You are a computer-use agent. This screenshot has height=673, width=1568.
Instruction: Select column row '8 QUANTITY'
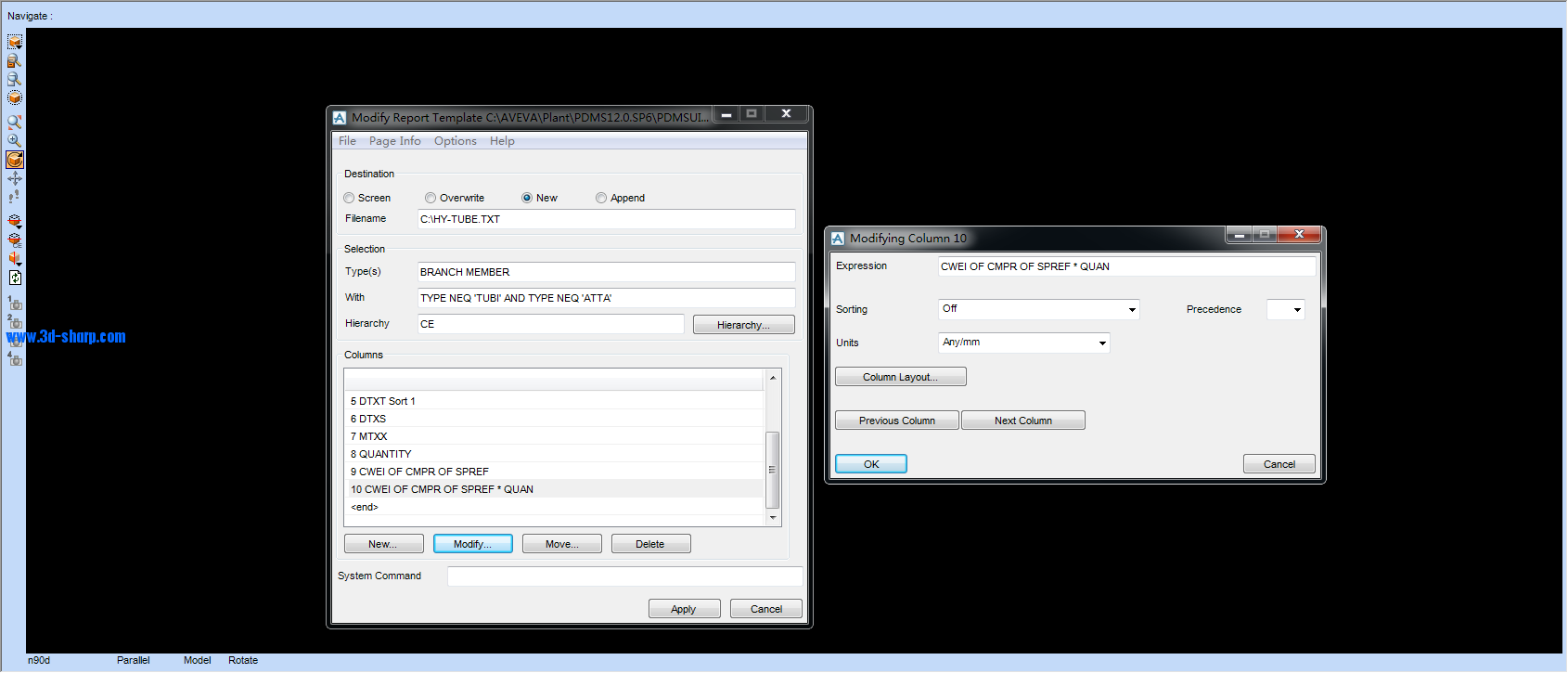point(555,454)
